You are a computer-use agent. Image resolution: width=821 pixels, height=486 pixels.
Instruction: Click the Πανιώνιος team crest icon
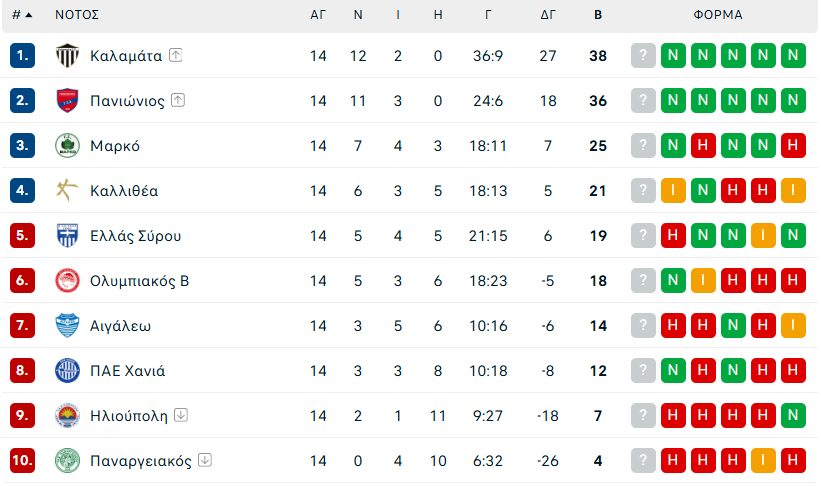(x=67, y=101)
